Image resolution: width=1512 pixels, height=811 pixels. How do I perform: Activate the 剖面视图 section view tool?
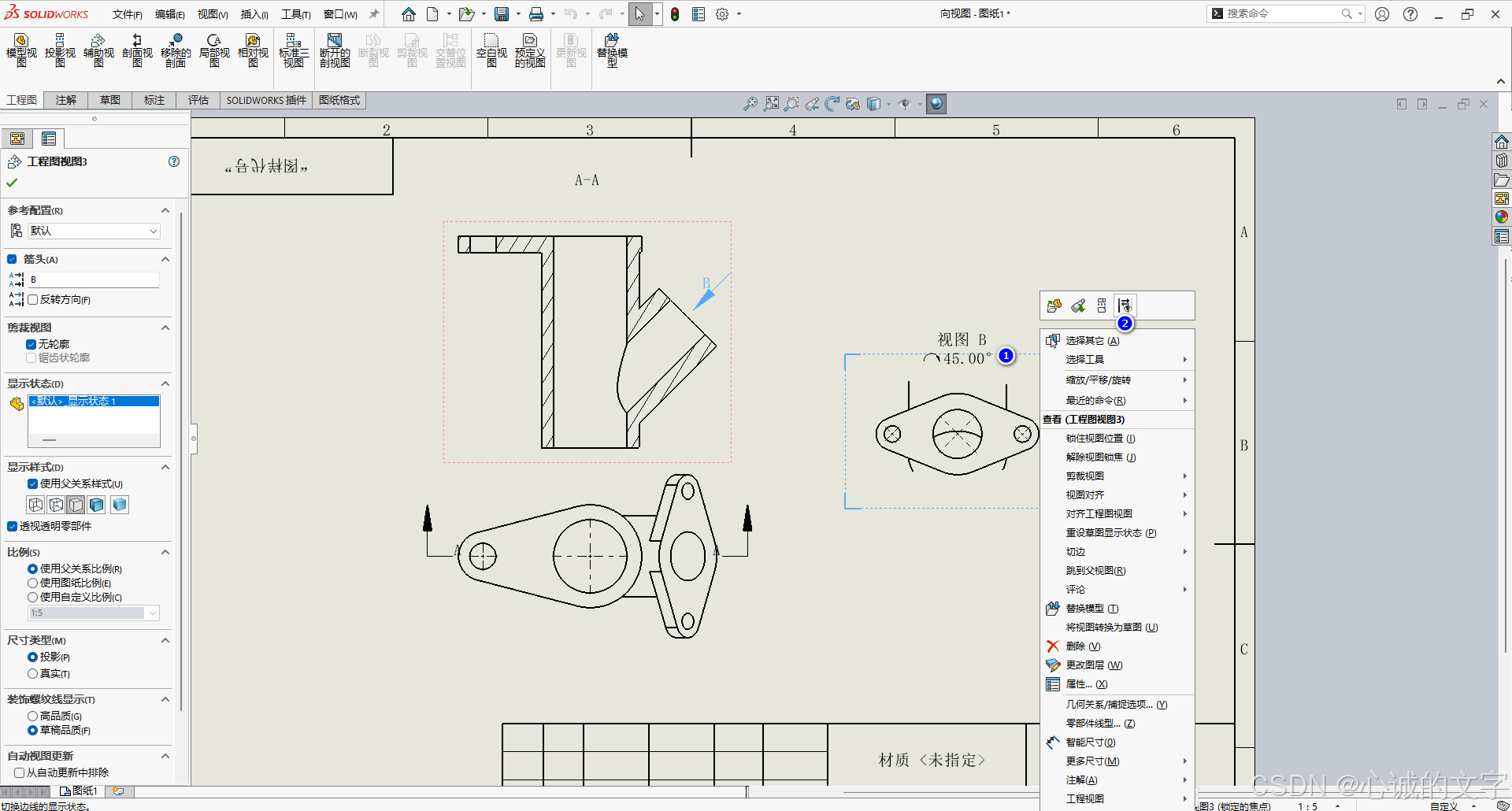click(137, 50)
